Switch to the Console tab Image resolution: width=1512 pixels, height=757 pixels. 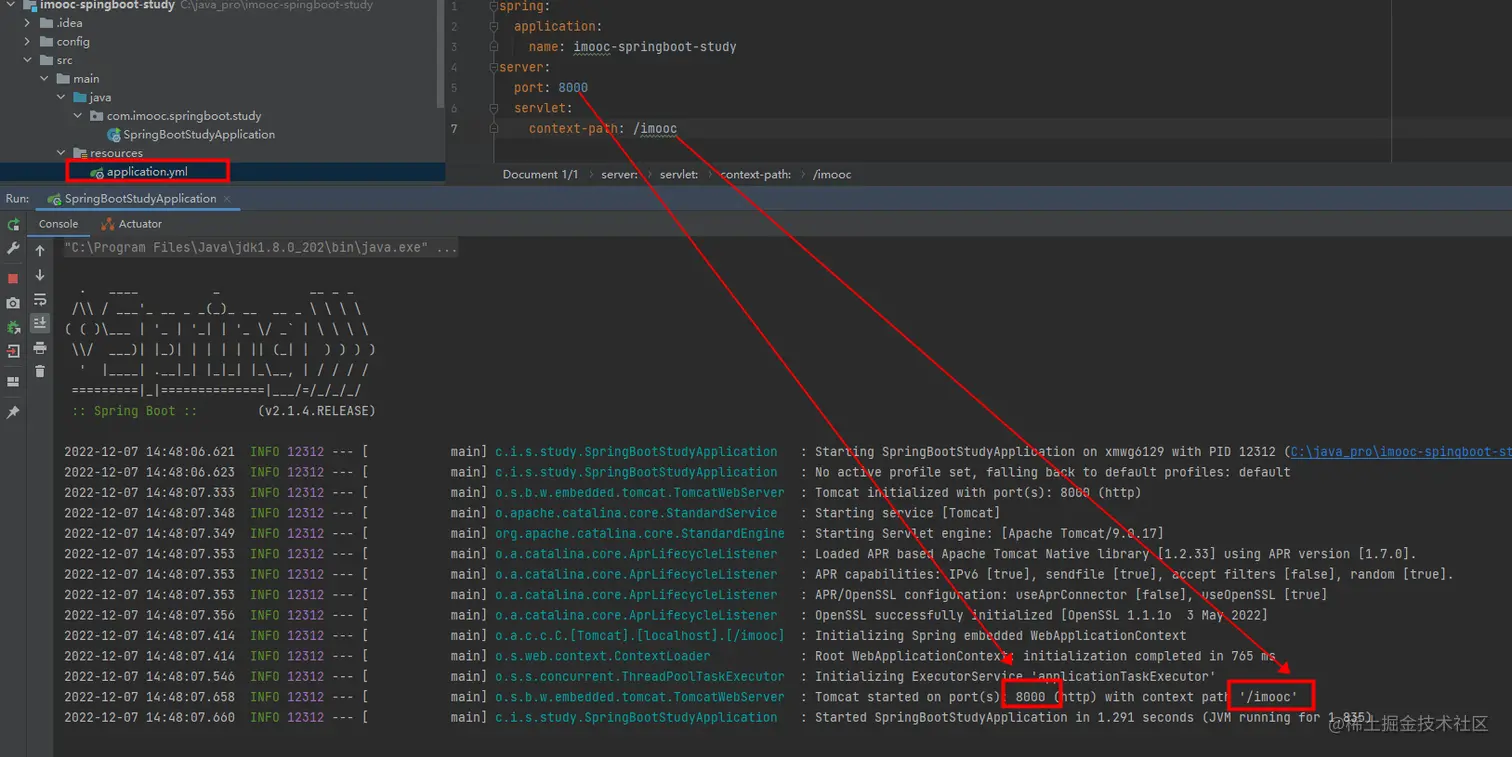coord(58,224)
